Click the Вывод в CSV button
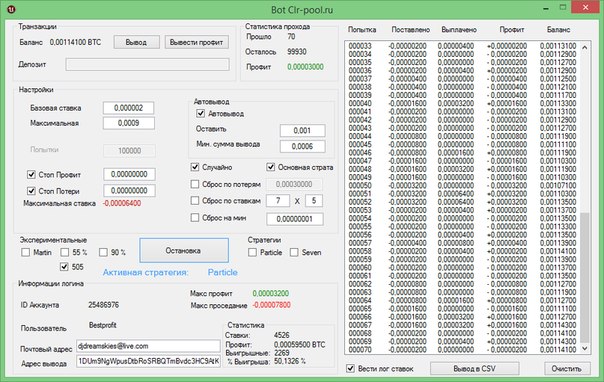The image size is (604, 382). click(x=474, y=369)
